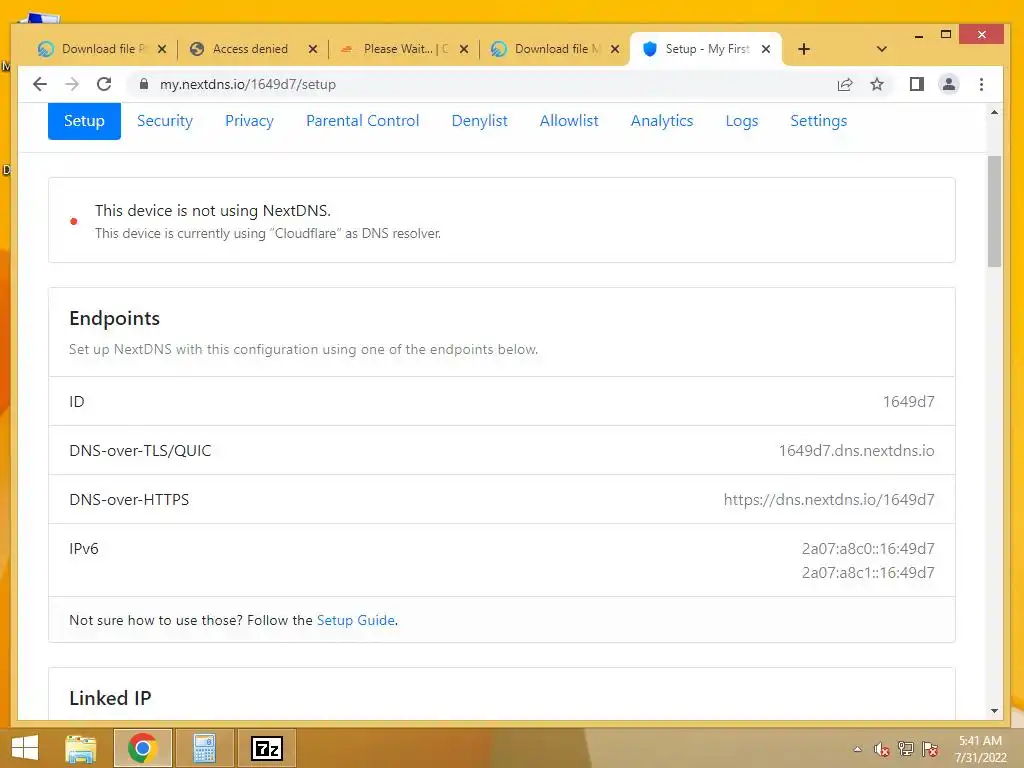The width and height of the screenshot is (1024, 768).
Task: Select the ID value 1649d7
Action: [908, 402]
